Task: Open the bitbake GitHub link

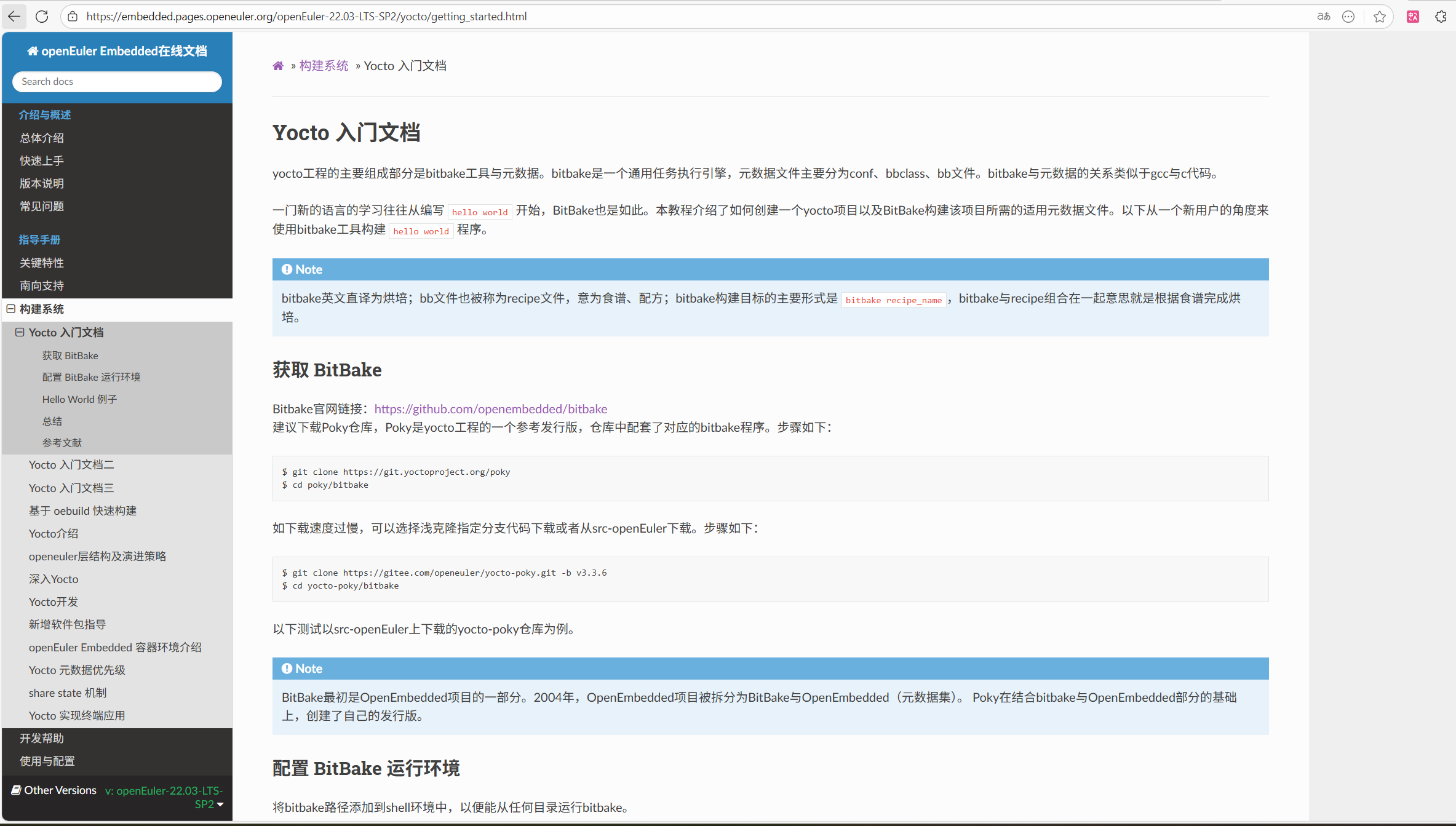Action: pos(491,408)
